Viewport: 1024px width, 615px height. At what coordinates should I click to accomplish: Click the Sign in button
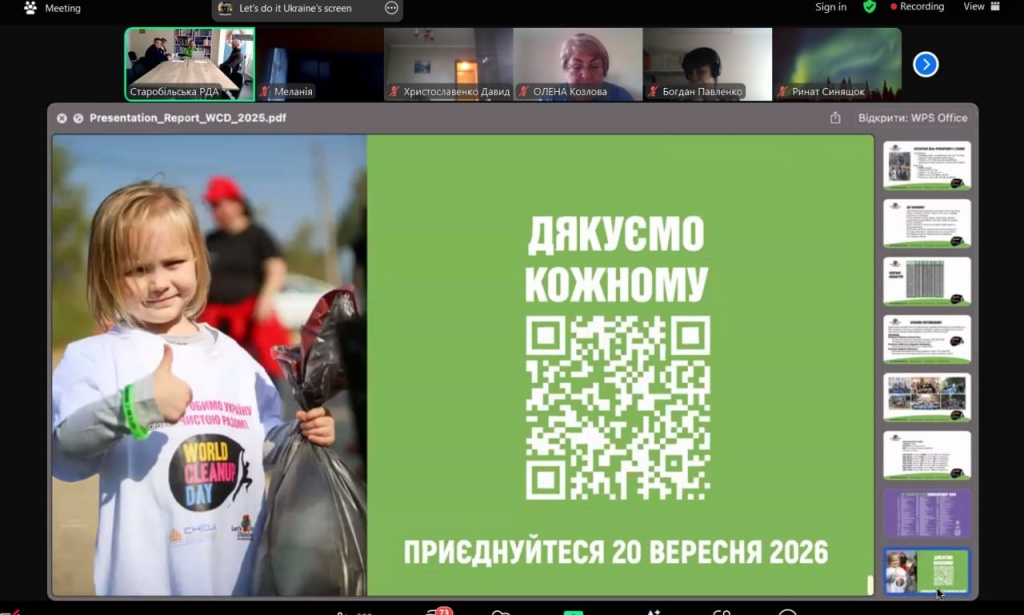click(x=830, y=7)
